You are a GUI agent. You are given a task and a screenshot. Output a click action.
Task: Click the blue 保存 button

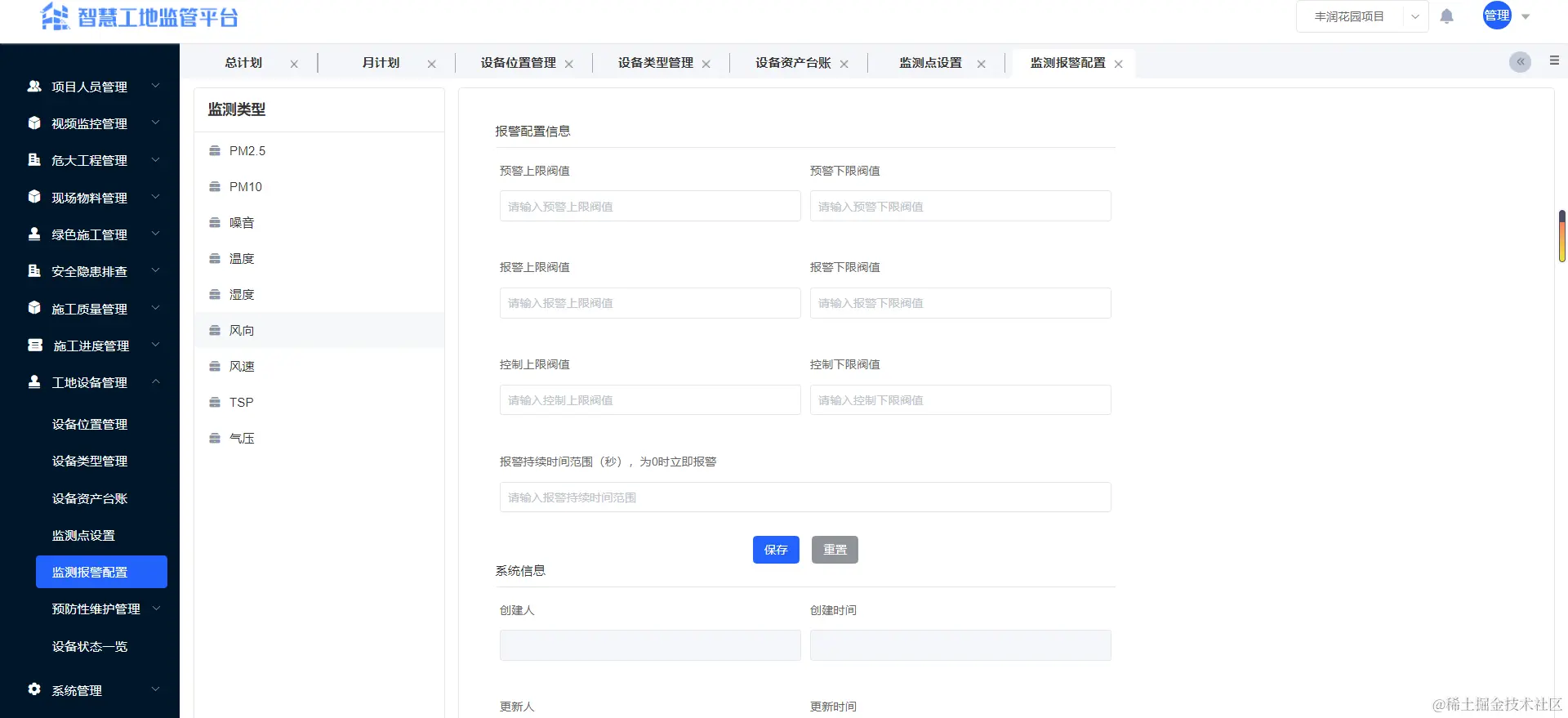point(776,550)
